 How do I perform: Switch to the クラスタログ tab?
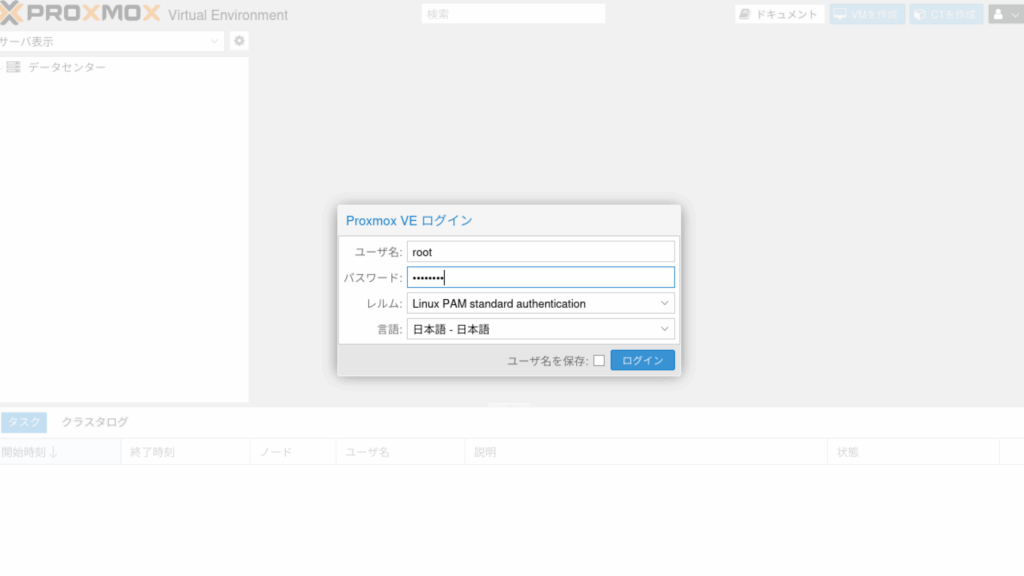94,422
